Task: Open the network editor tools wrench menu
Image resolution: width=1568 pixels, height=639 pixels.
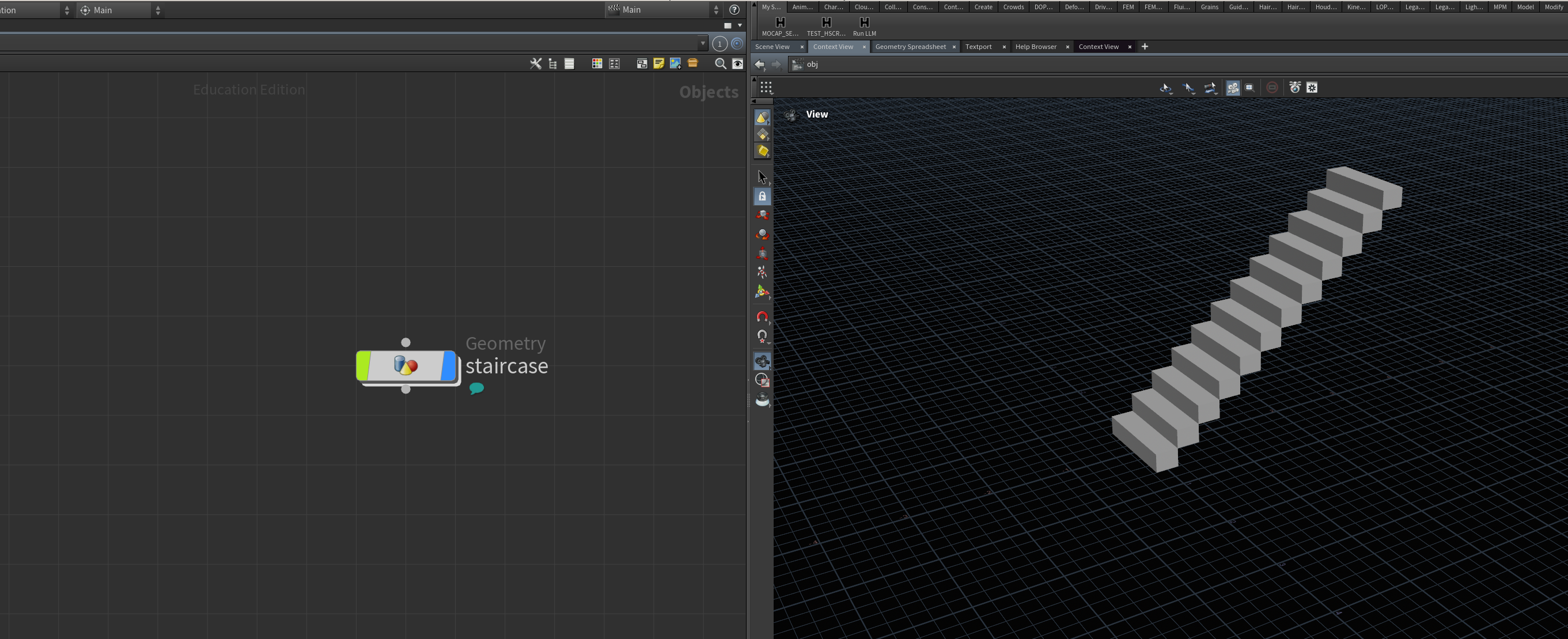Action: [x=535, y=63]
